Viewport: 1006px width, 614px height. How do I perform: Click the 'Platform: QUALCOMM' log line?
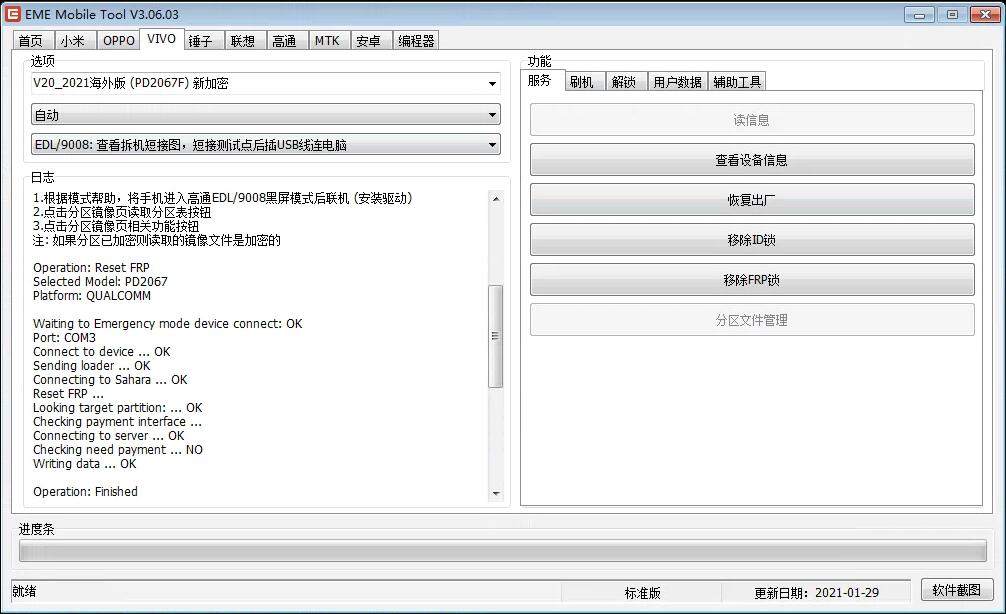92,296
